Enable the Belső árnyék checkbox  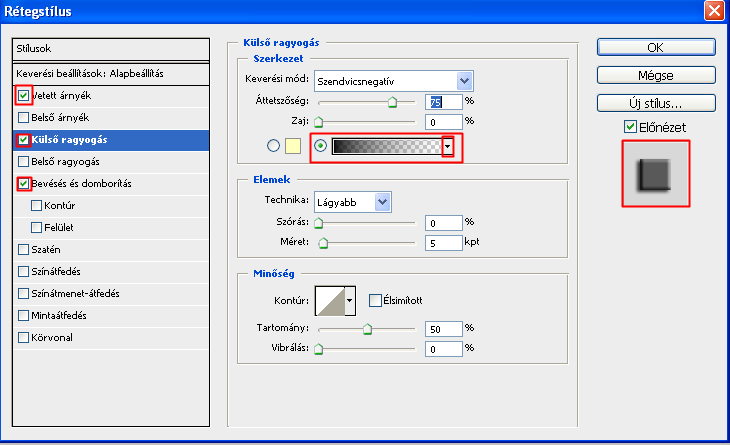23,118
